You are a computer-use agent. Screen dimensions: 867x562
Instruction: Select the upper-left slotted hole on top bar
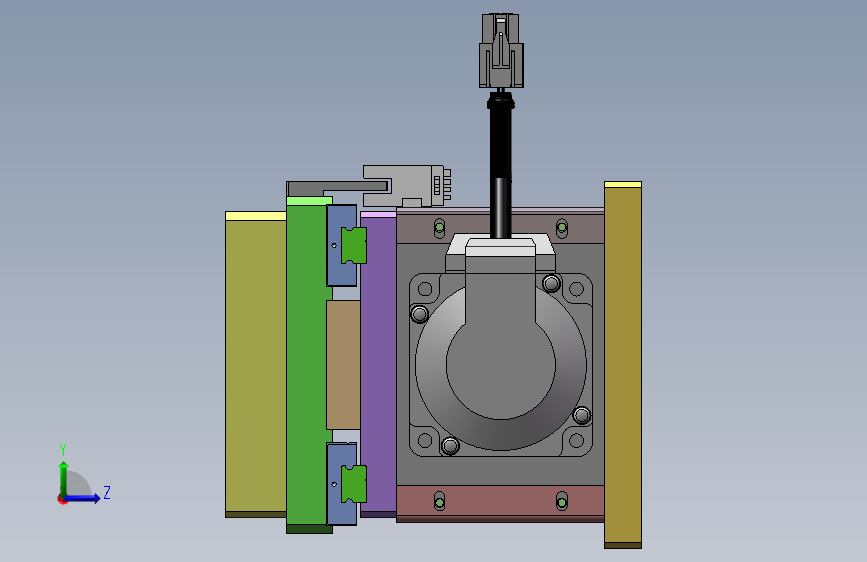point(440,227)
